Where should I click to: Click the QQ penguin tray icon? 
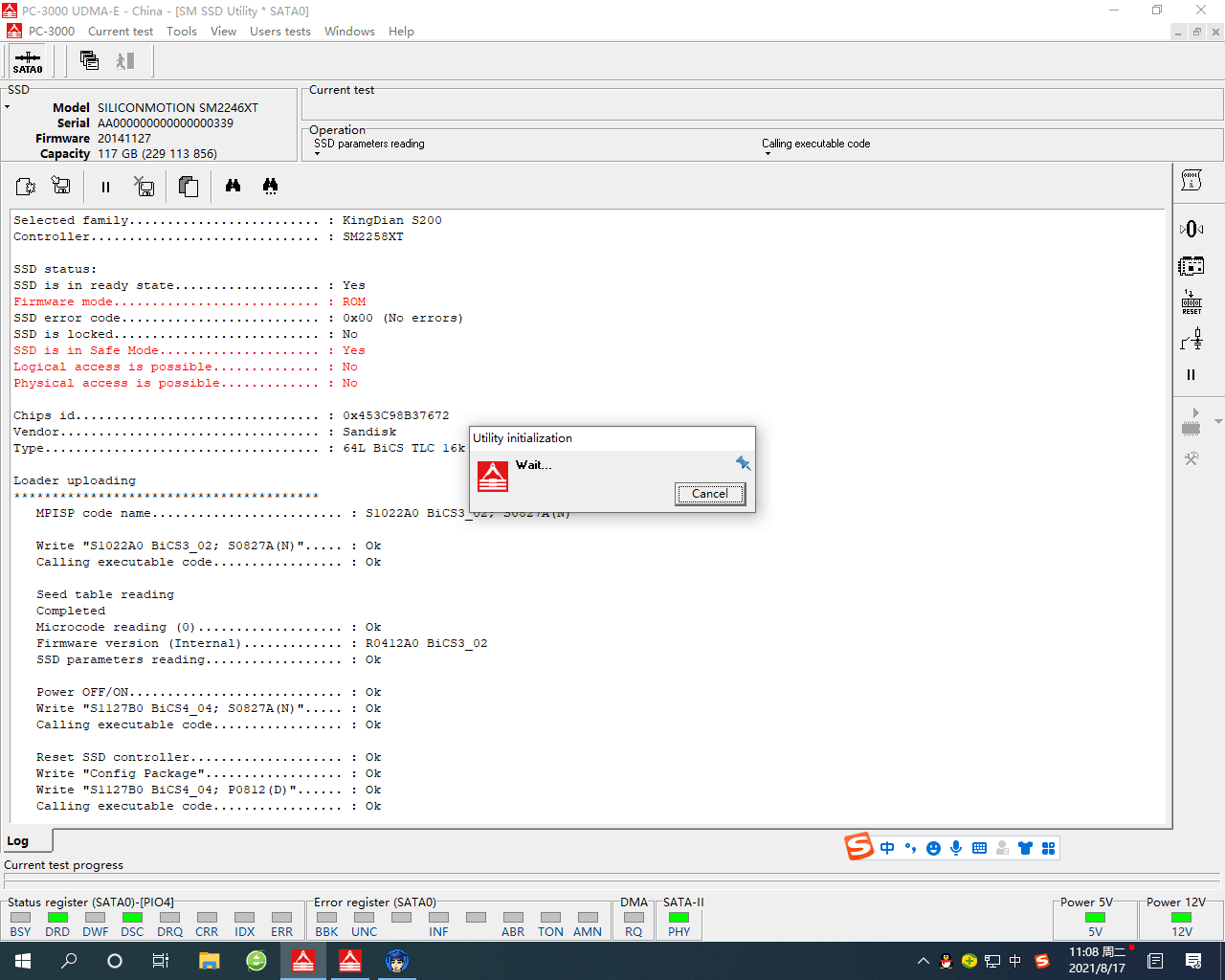[947, 961]
